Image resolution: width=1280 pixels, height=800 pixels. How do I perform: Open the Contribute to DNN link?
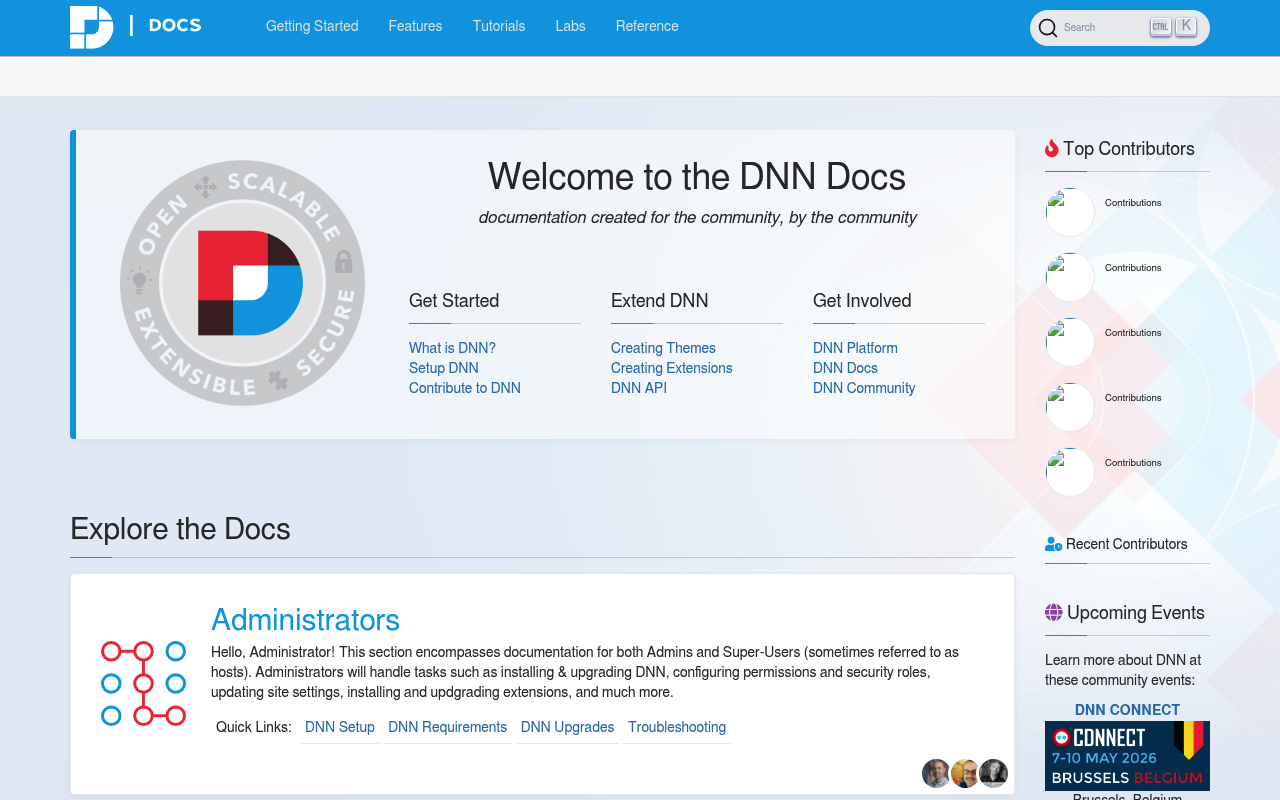point(465,388)
